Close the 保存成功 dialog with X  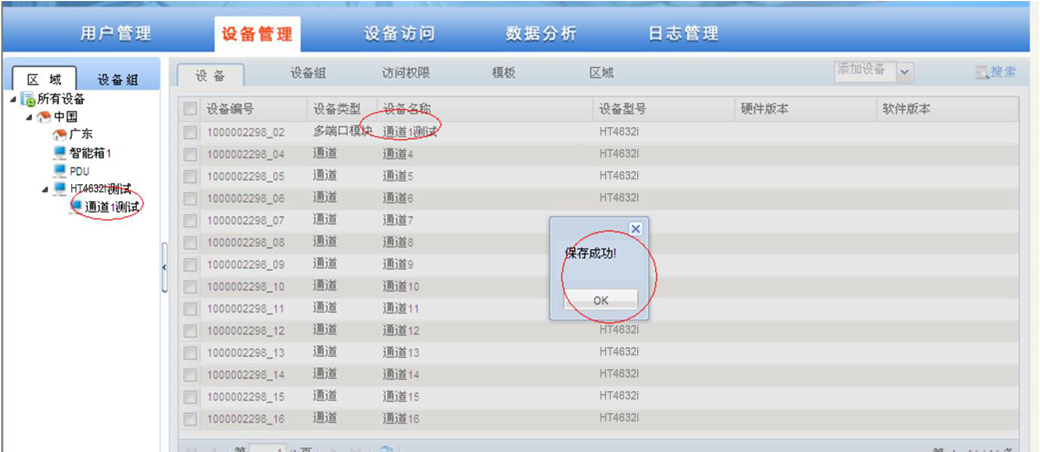(635, 228)
